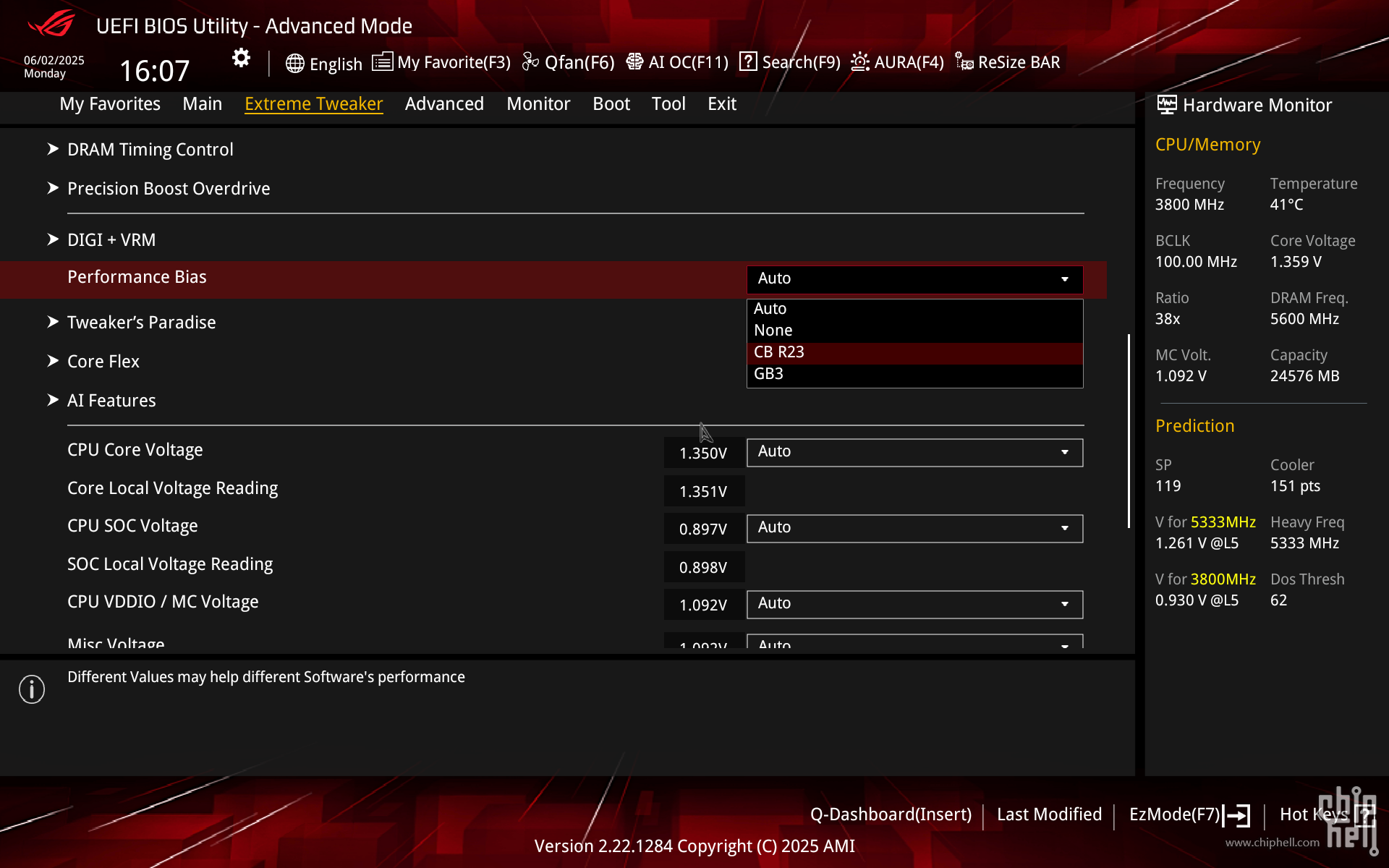Choose CB R23 in Performance Bias list

pyautogui.click(x=914, y=352)
